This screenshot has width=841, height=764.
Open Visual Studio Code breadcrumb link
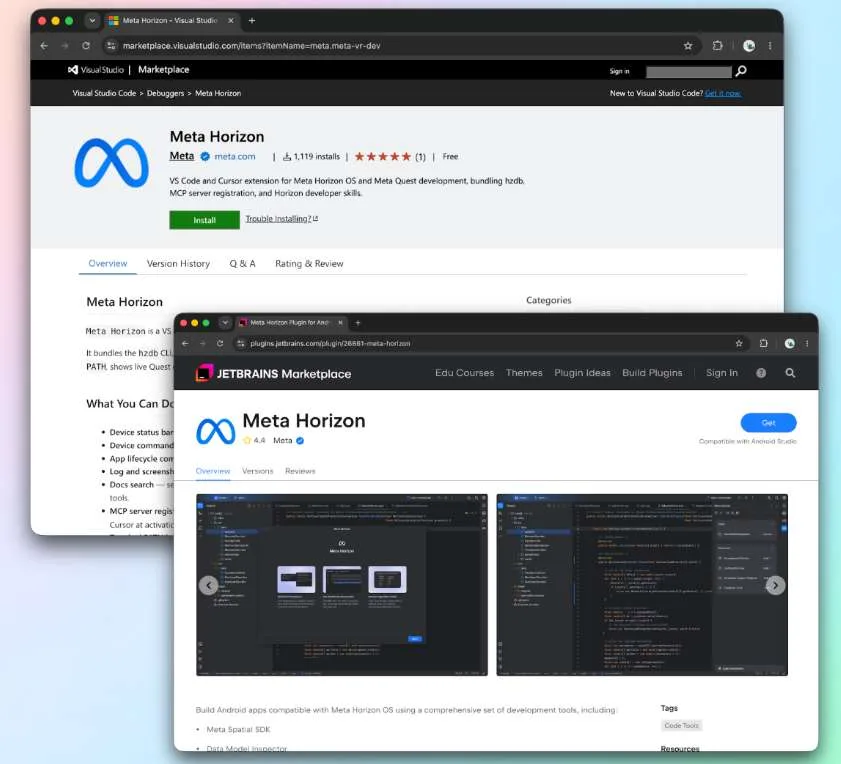pyautogui.click(x=104, y=93)
